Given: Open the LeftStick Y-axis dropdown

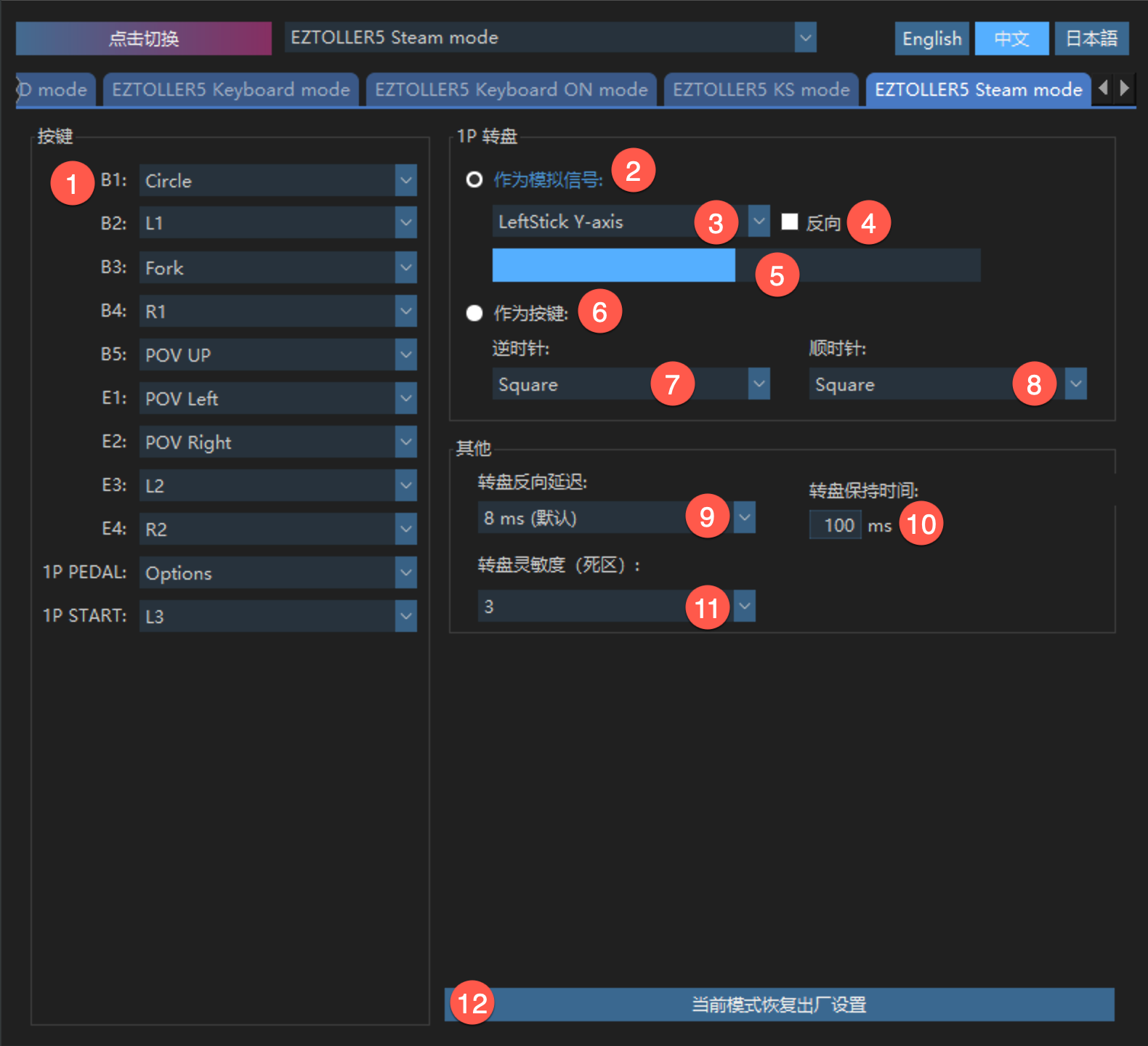Looking at the screenshot, I should click(631, 221).
